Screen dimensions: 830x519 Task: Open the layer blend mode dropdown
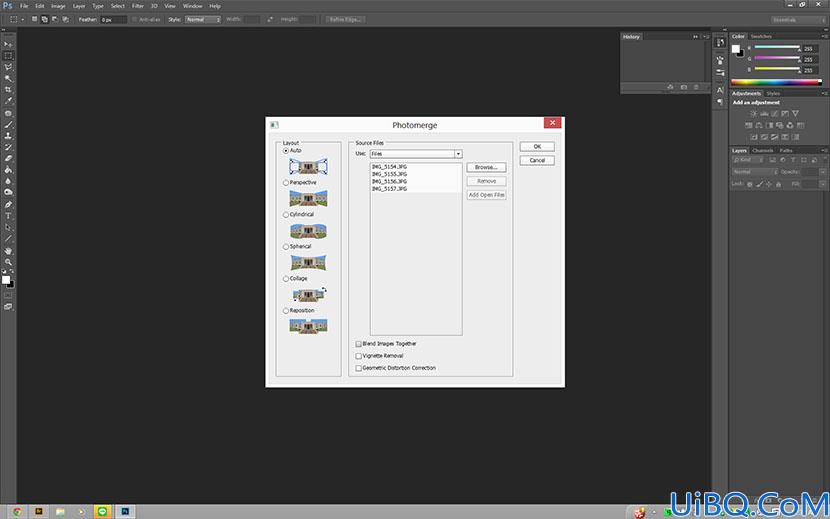pyautogui.click(x=755, y=172)
